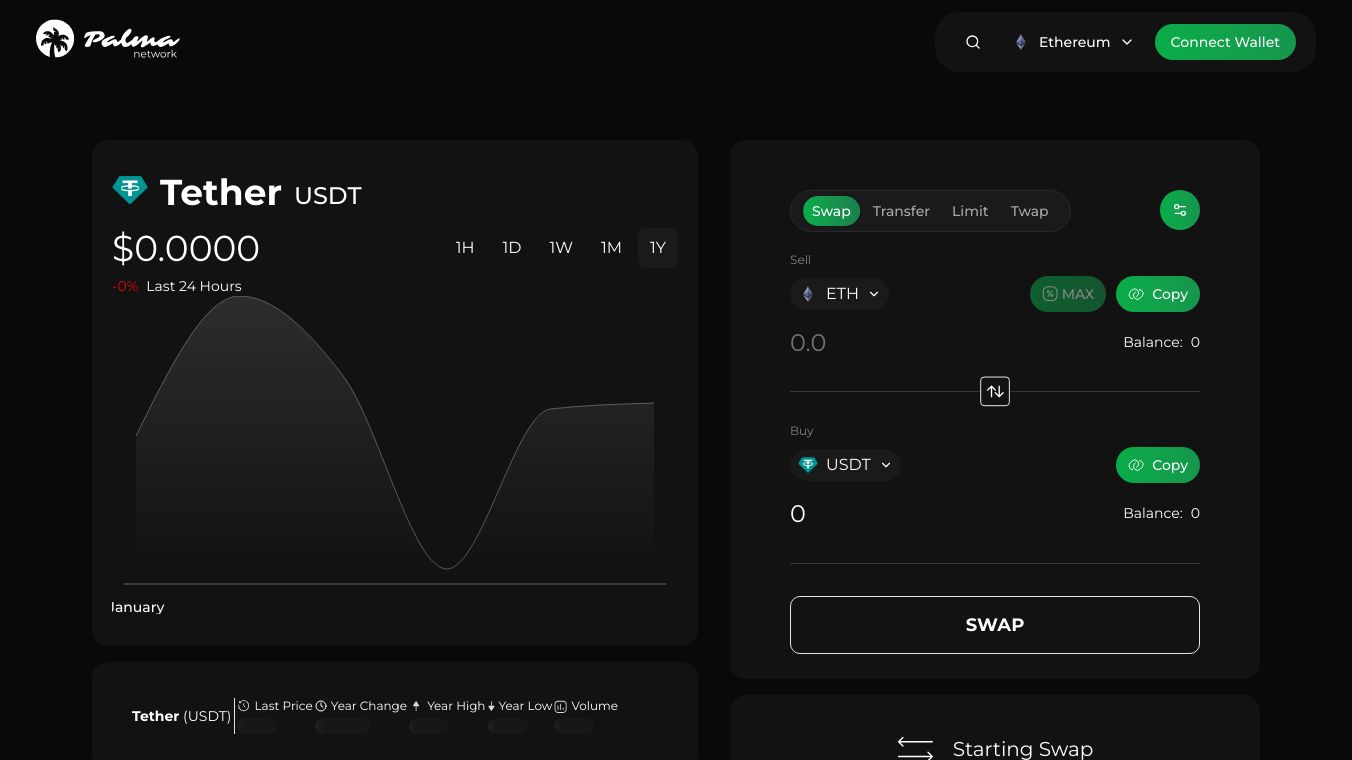
Task: Click the Volume stat label
Action: coord(595,706)
